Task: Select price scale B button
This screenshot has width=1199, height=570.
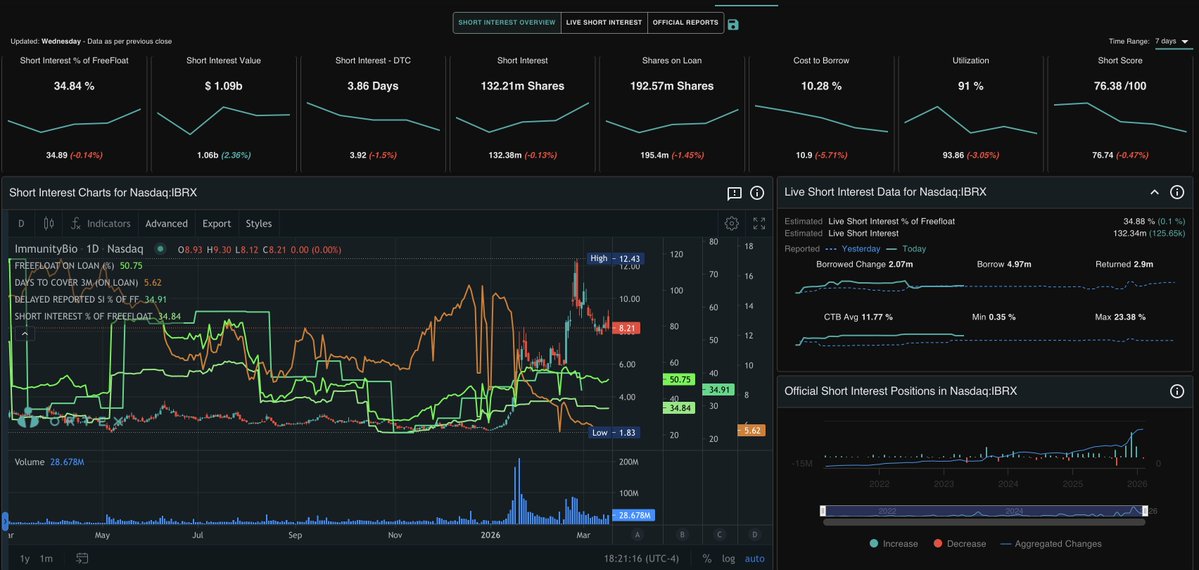Action: pos(682,534)
